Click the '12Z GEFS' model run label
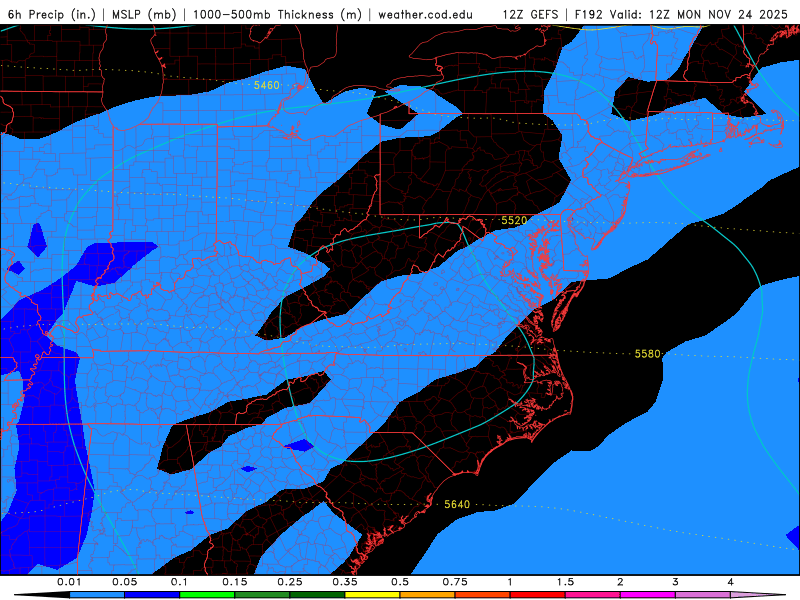800x600 pixels. 530,14
